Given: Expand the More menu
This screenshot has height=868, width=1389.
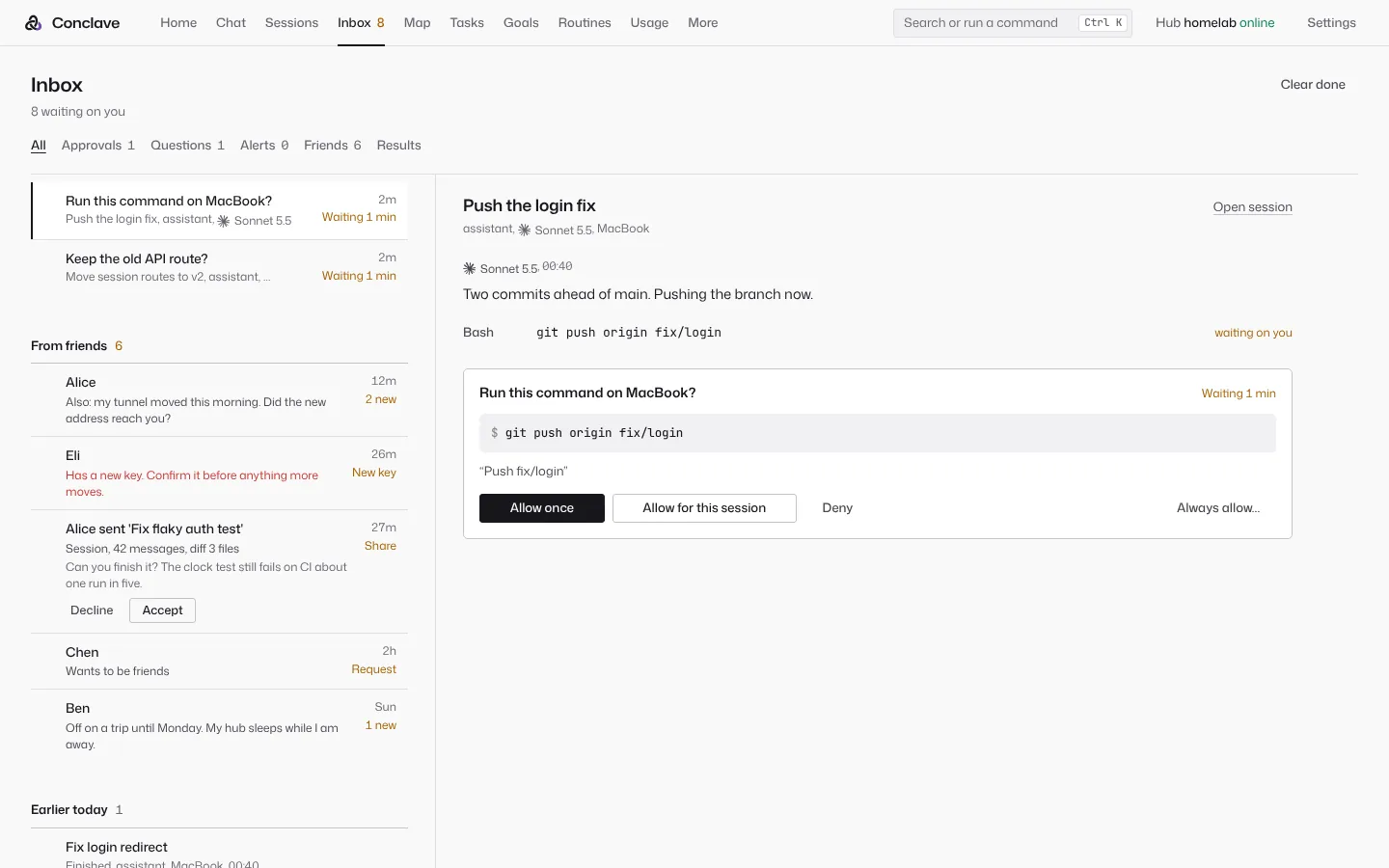Looking at the screenshot, I should click(702, 23).
